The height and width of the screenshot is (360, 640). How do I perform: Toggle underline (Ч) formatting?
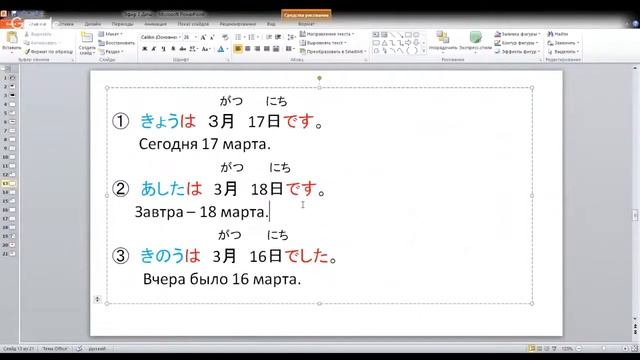click(x=163, y=49)
